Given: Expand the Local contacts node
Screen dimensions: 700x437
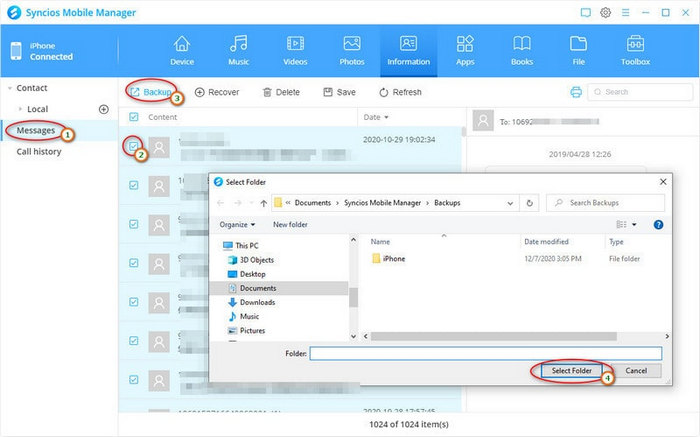Looking at the screenshot, I should pos(20,109).
